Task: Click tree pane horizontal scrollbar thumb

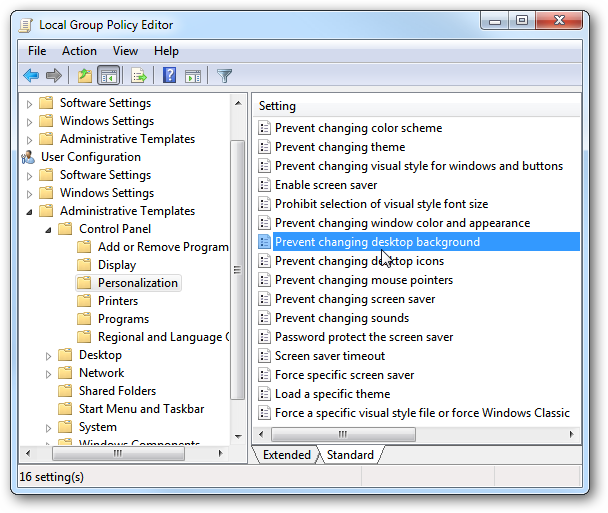Action: (118, 453)
